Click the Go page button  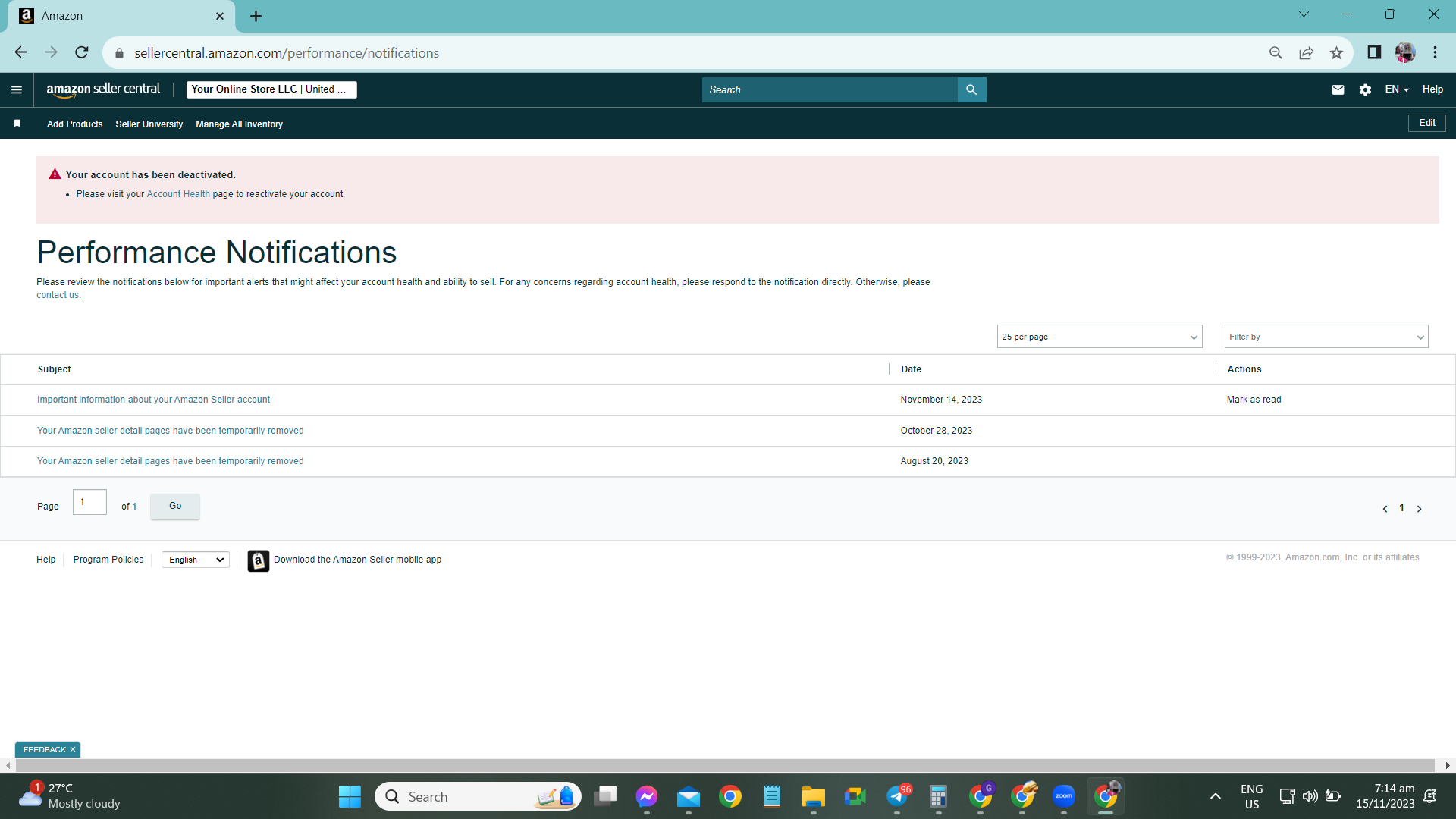point(175,507)
